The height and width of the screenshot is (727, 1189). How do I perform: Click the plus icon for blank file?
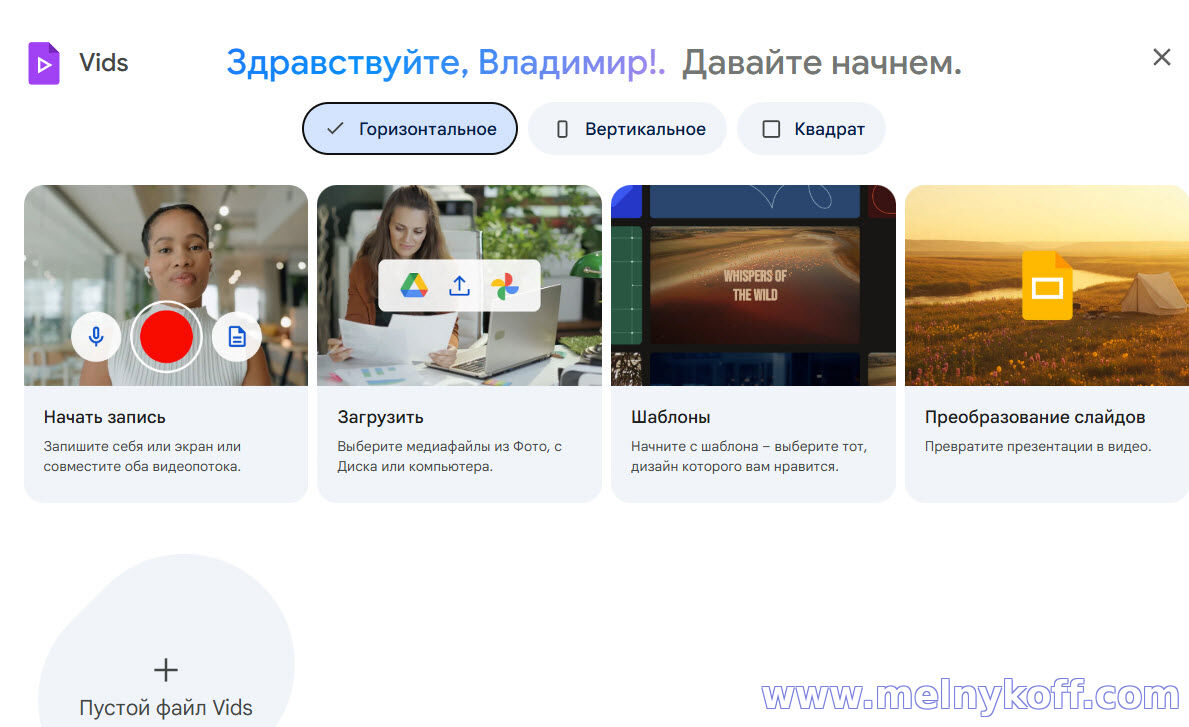[166, 669]
